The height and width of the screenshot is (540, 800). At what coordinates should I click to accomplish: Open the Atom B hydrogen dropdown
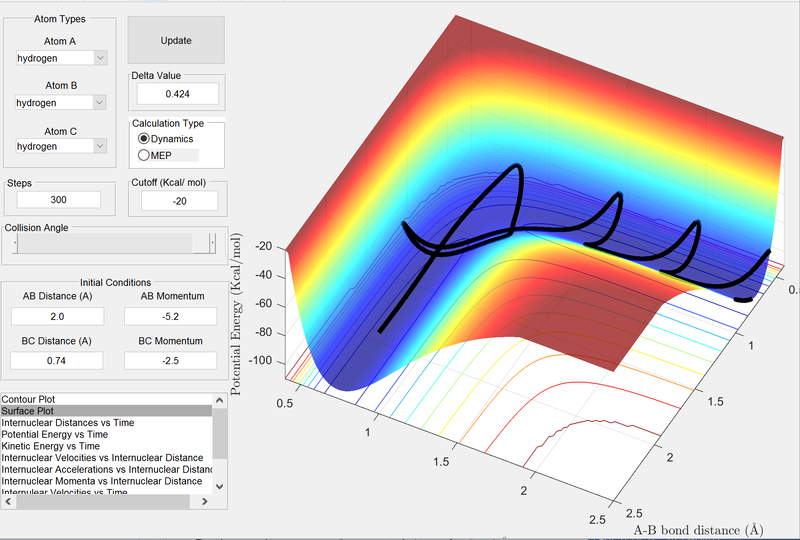[x=61, y=103]
